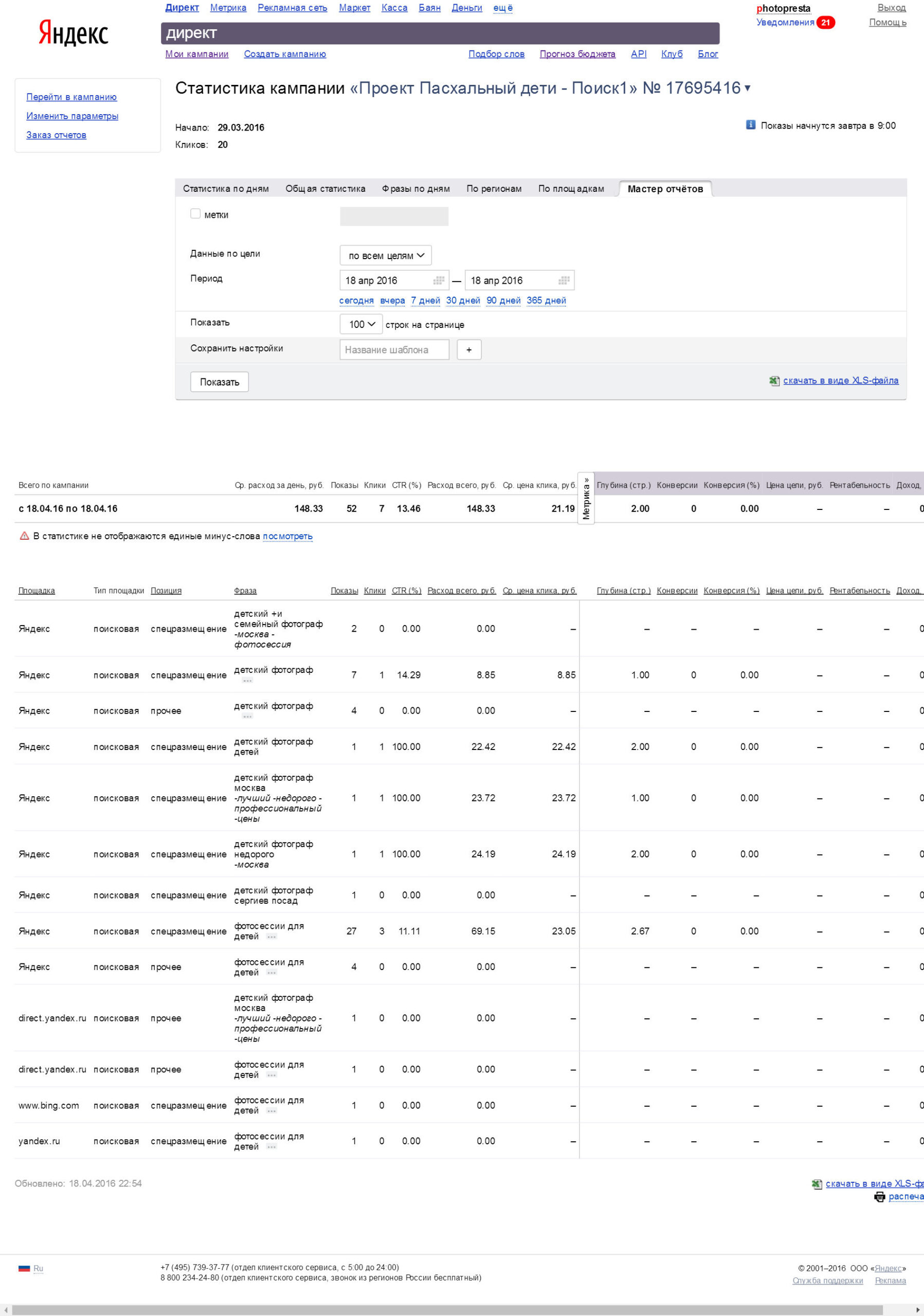Click the red warning triangle icon
This screenshot has width=924, height=1316.
24,536
